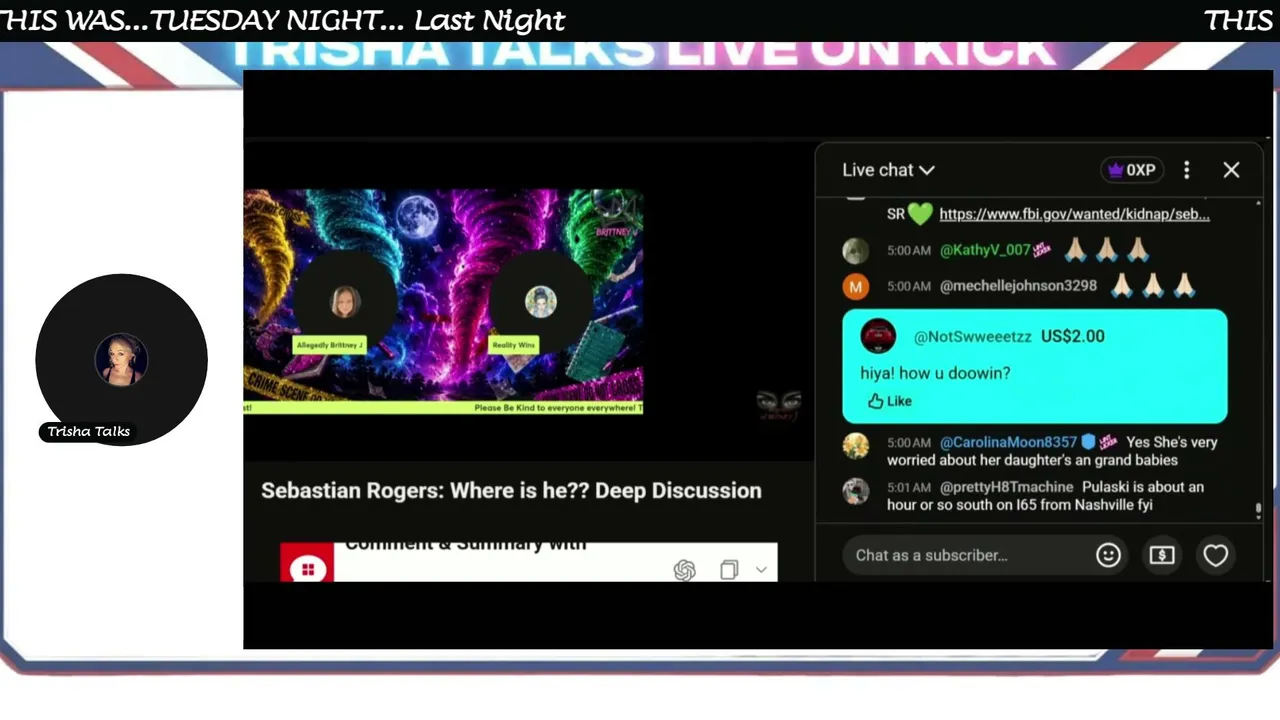The height and width of the screenshot is (720, 1280).
Task: Click the 'Yes She's very worried' message
Action: click(x=1052, y=451)
